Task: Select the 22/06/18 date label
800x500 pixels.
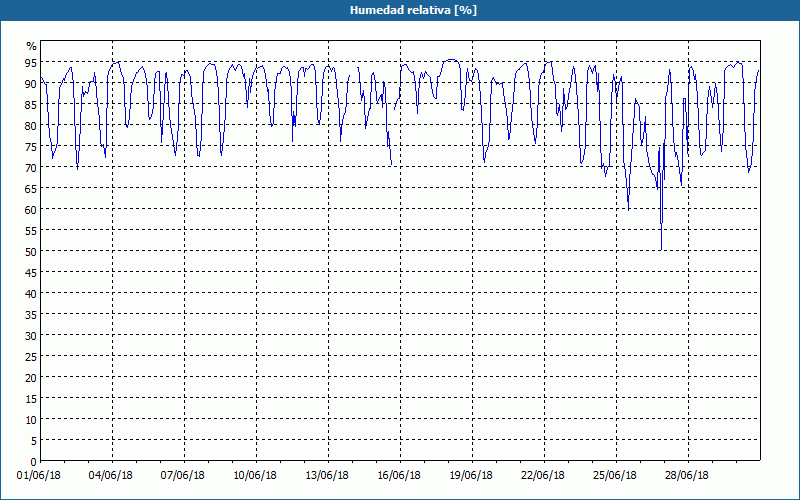Action: click(x=543, y=475)
